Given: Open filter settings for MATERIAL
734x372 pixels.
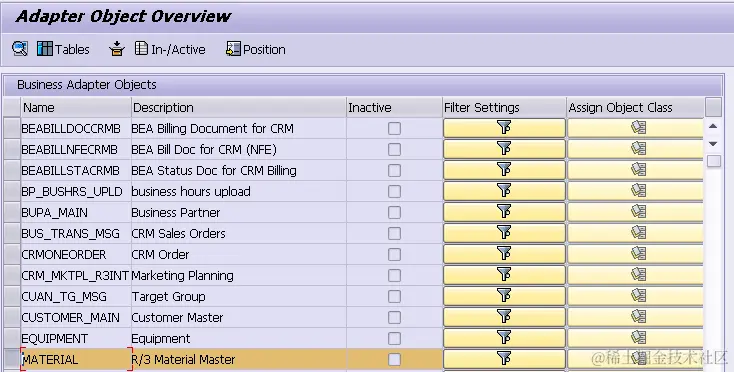Looking at the screenshot, I should (504, 360).
